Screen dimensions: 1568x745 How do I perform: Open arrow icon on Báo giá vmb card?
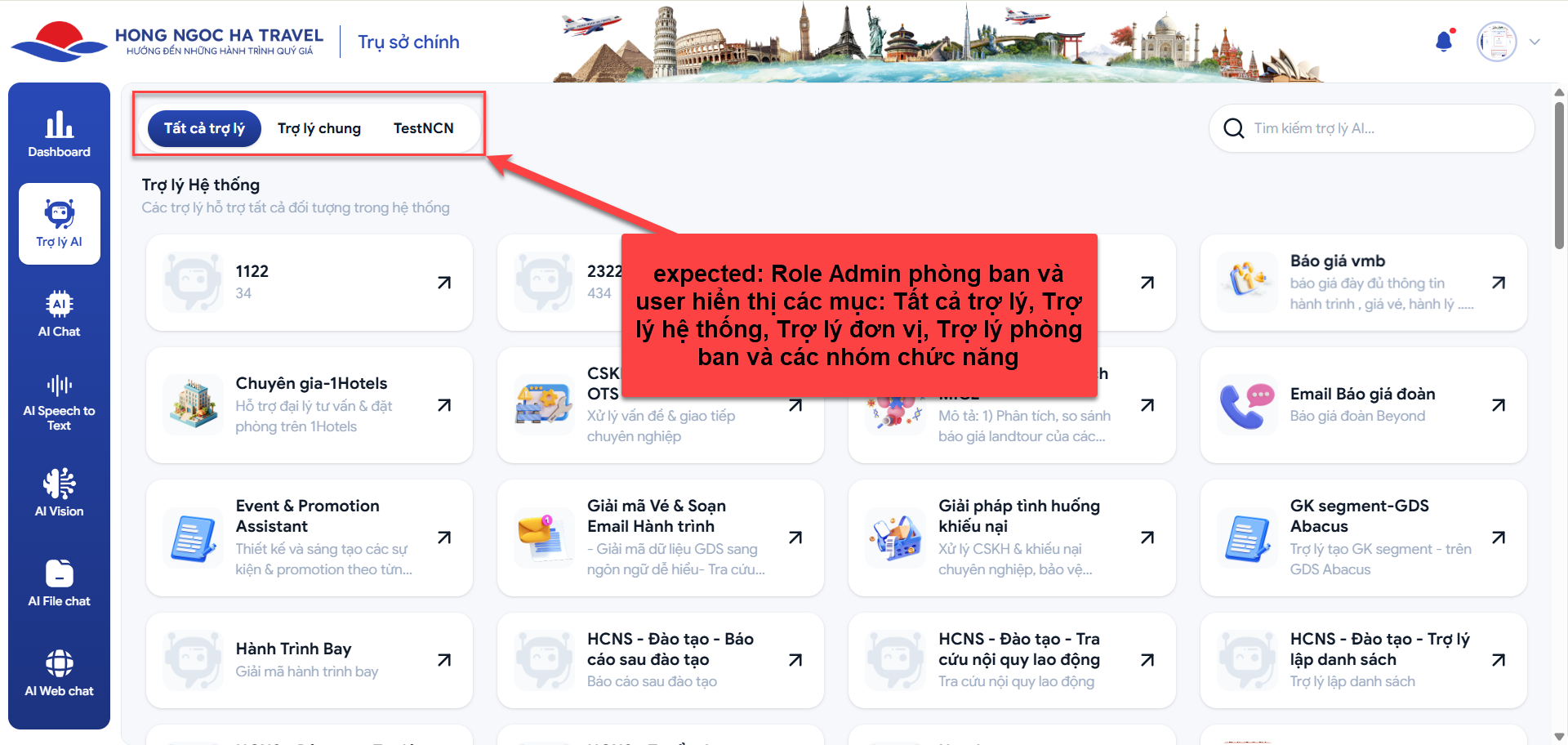1499,283
